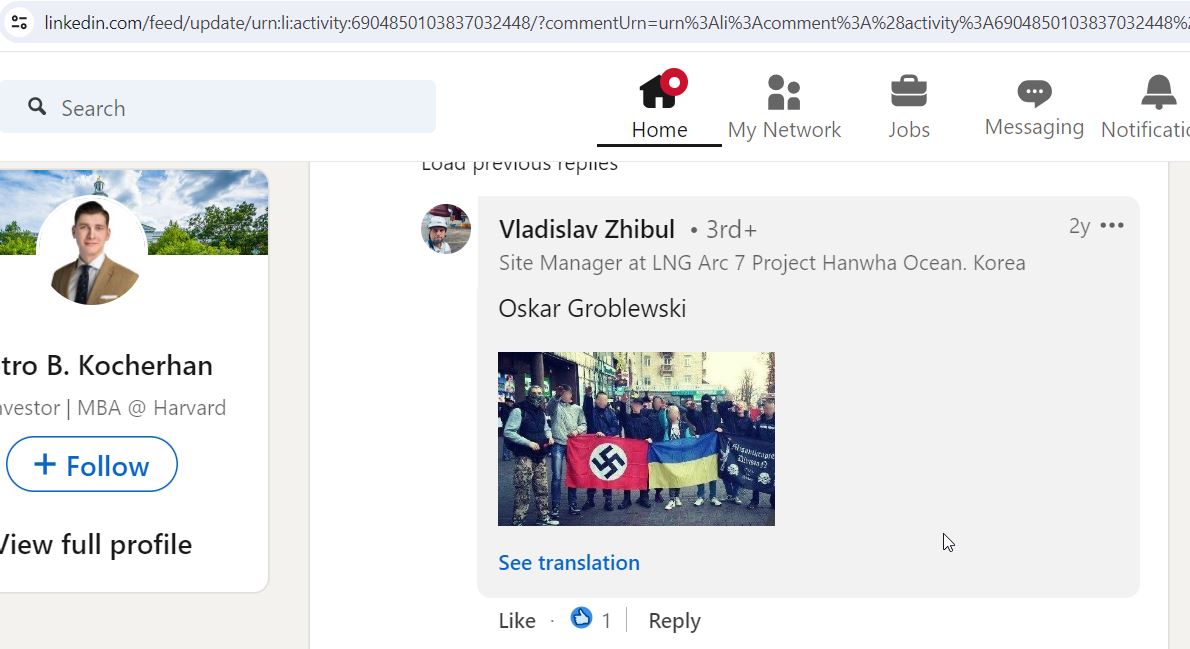Open the attached image in the comment

tap(636, 439)
